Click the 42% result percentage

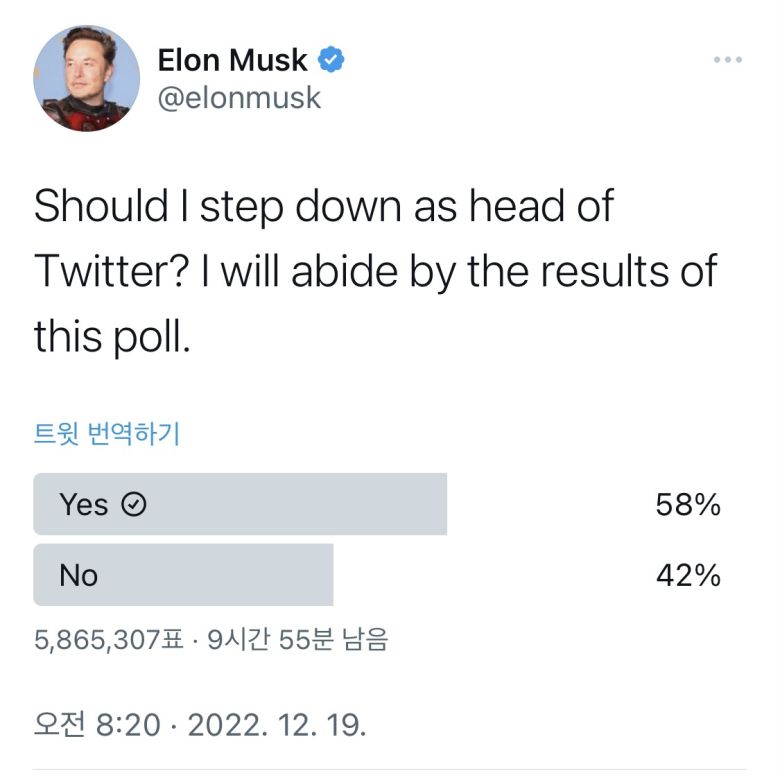[688, 575]
